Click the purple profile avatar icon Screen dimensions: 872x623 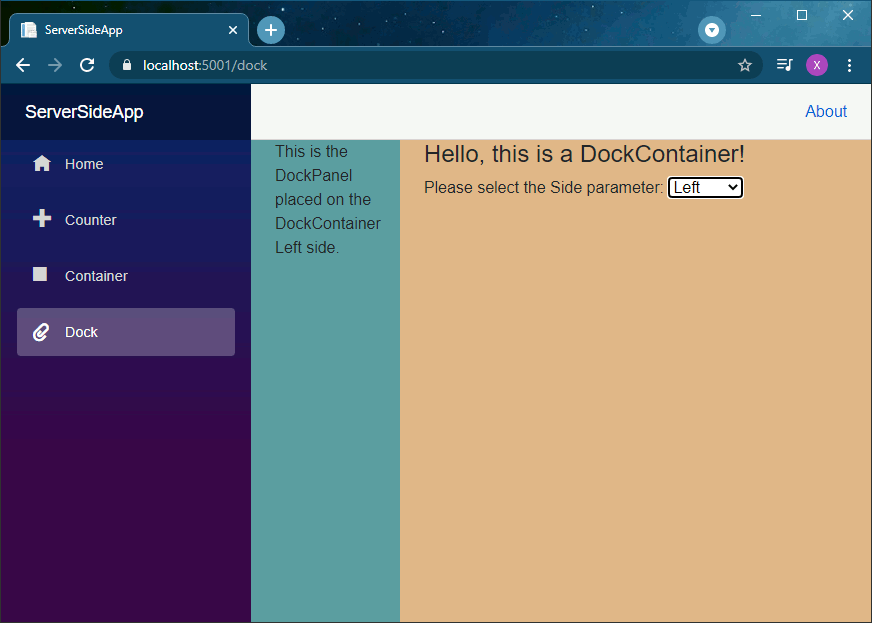817,64
